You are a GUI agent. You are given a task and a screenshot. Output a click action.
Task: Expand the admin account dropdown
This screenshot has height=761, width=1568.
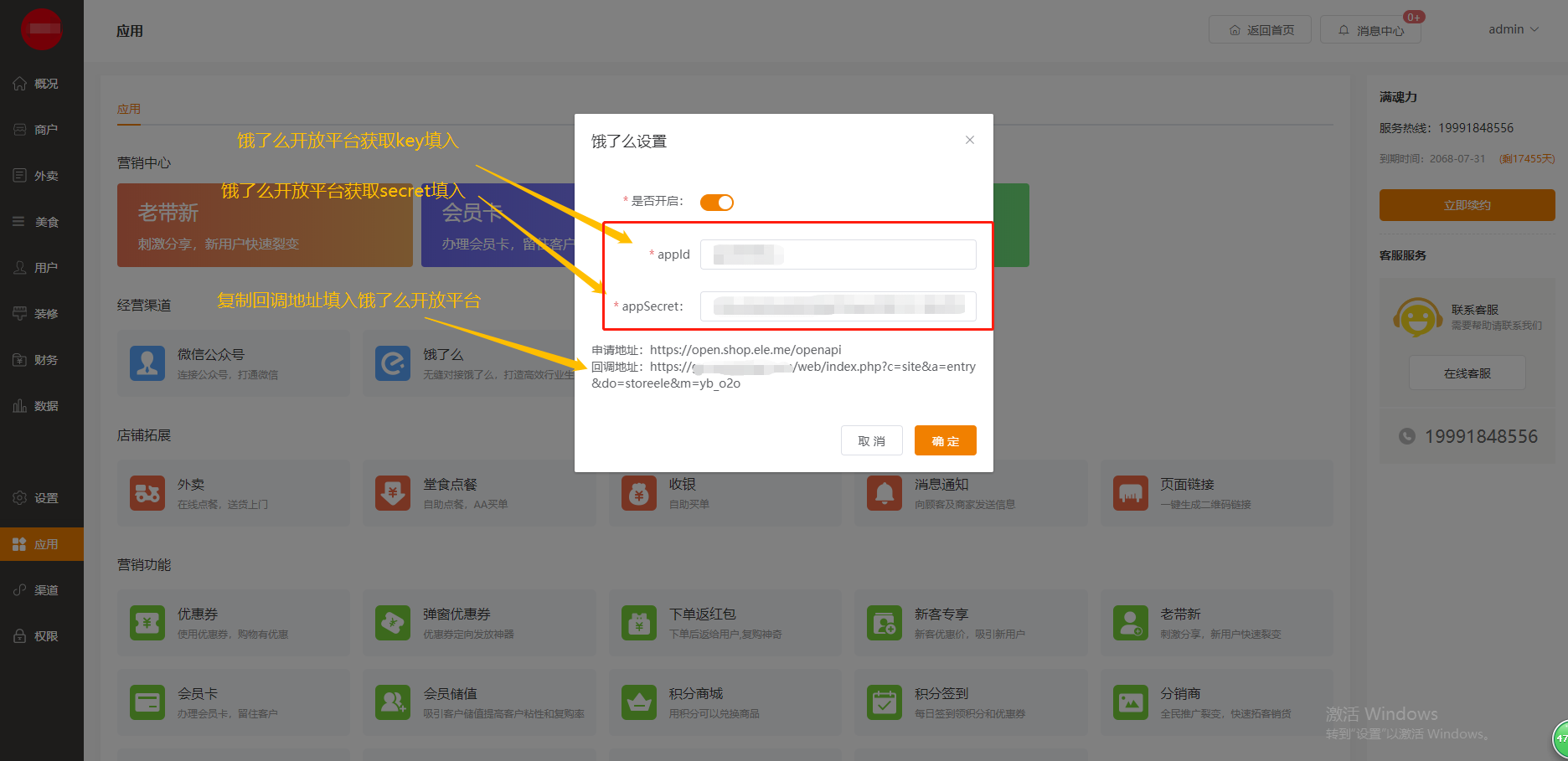[x=1513, y=29]
